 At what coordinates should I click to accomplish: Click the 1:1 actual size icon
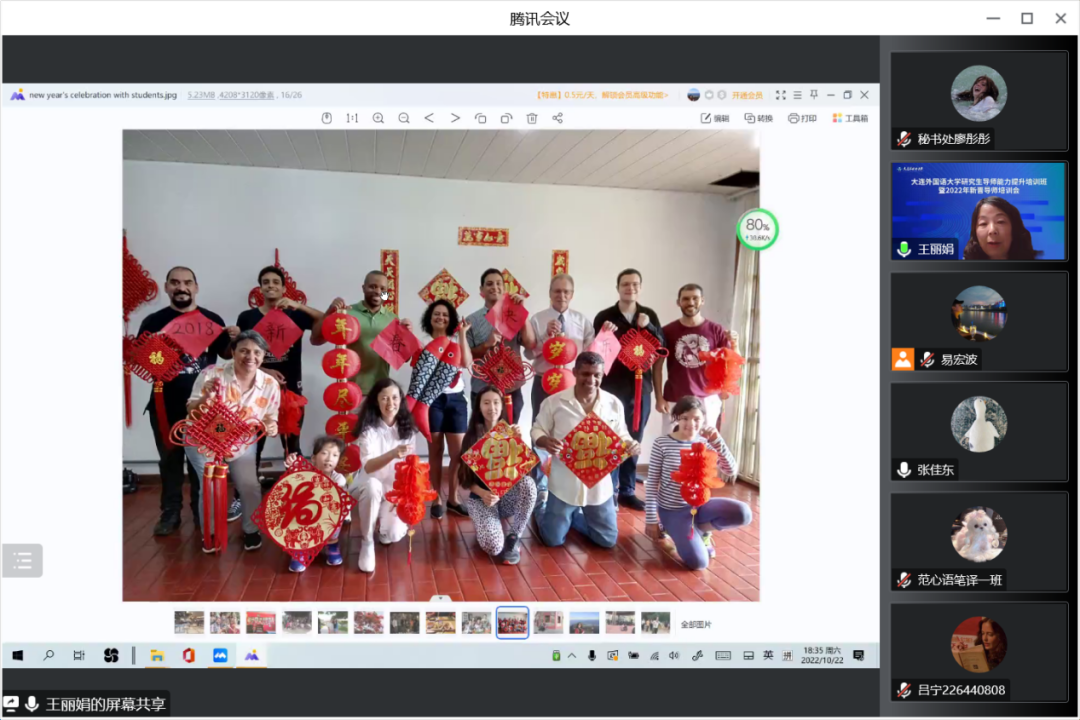(352, 118)
